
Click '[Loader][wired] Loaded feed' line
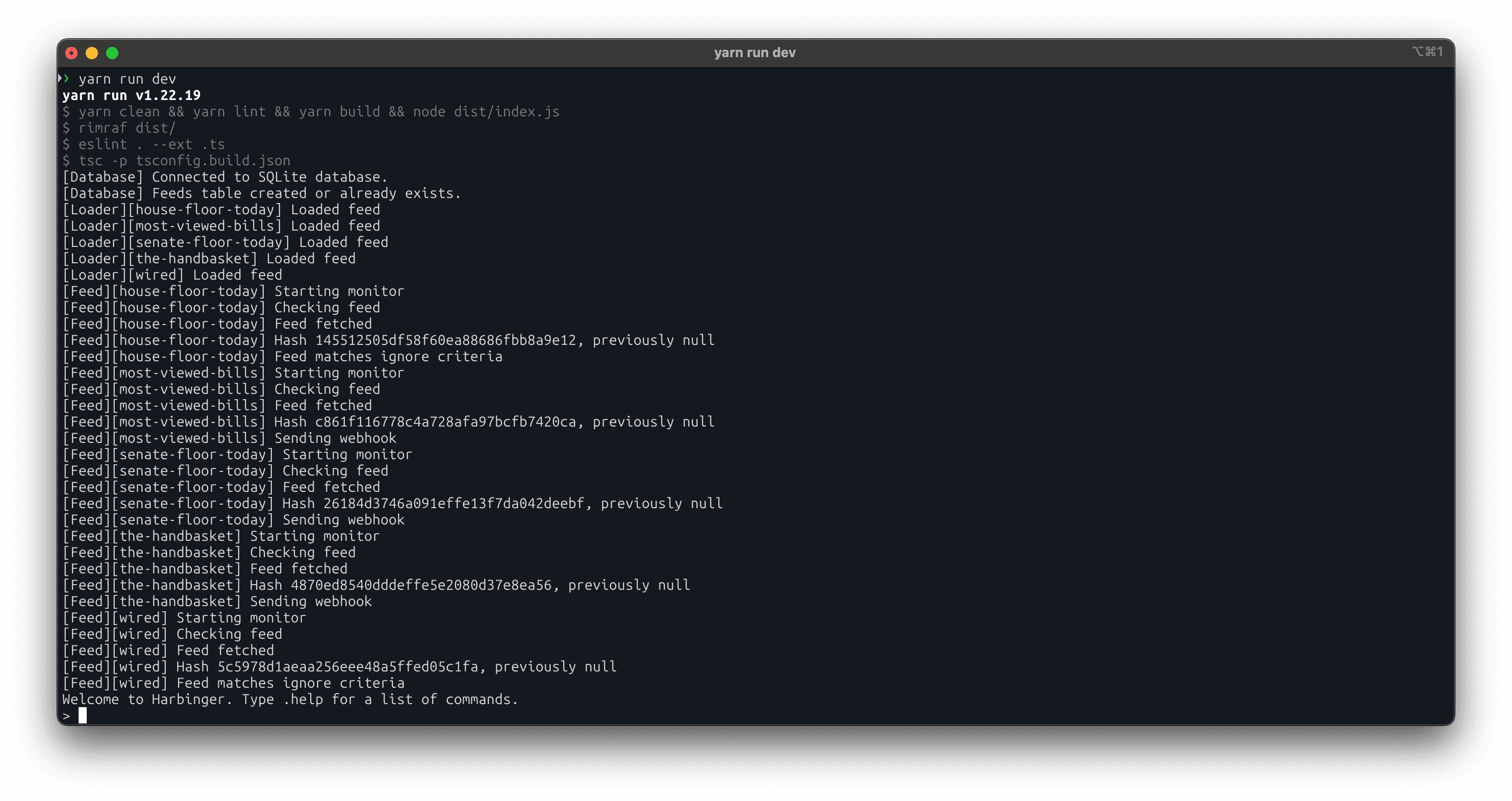172,276
